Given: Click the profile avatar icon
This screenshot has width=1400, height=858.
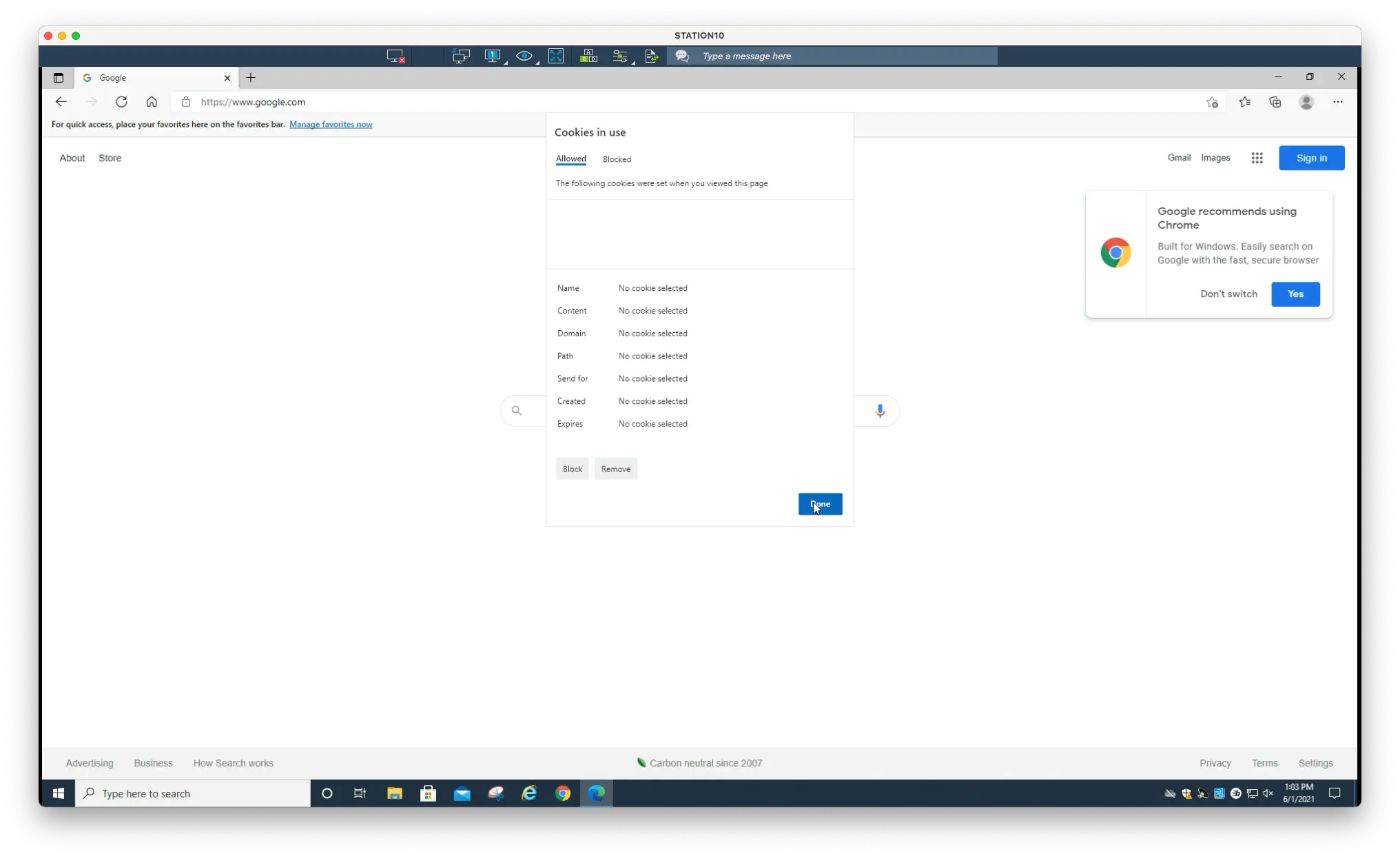Looking at the screenshot, I should pos(1306,102).
